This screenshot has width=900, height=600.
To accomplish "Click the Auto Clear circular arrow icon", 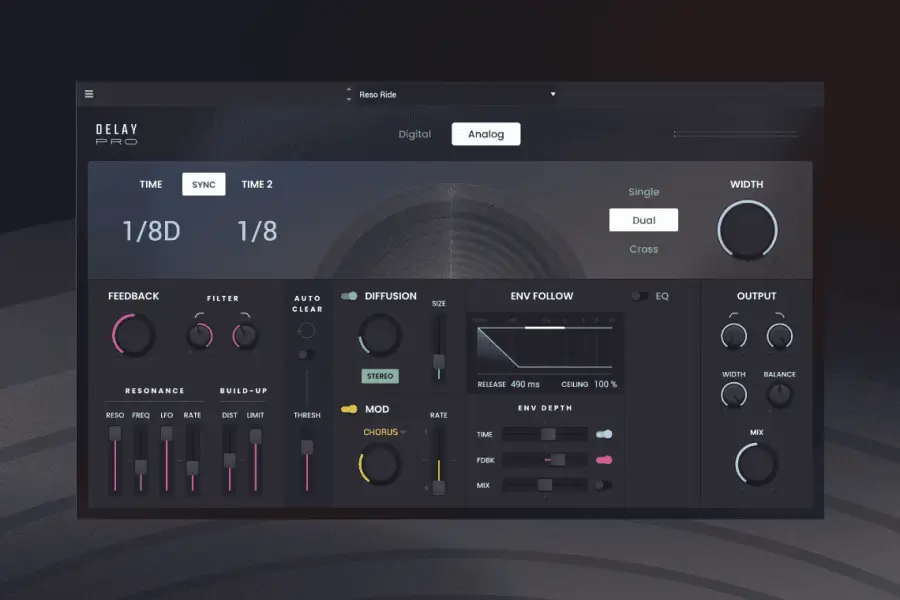I will click(307, 331).
